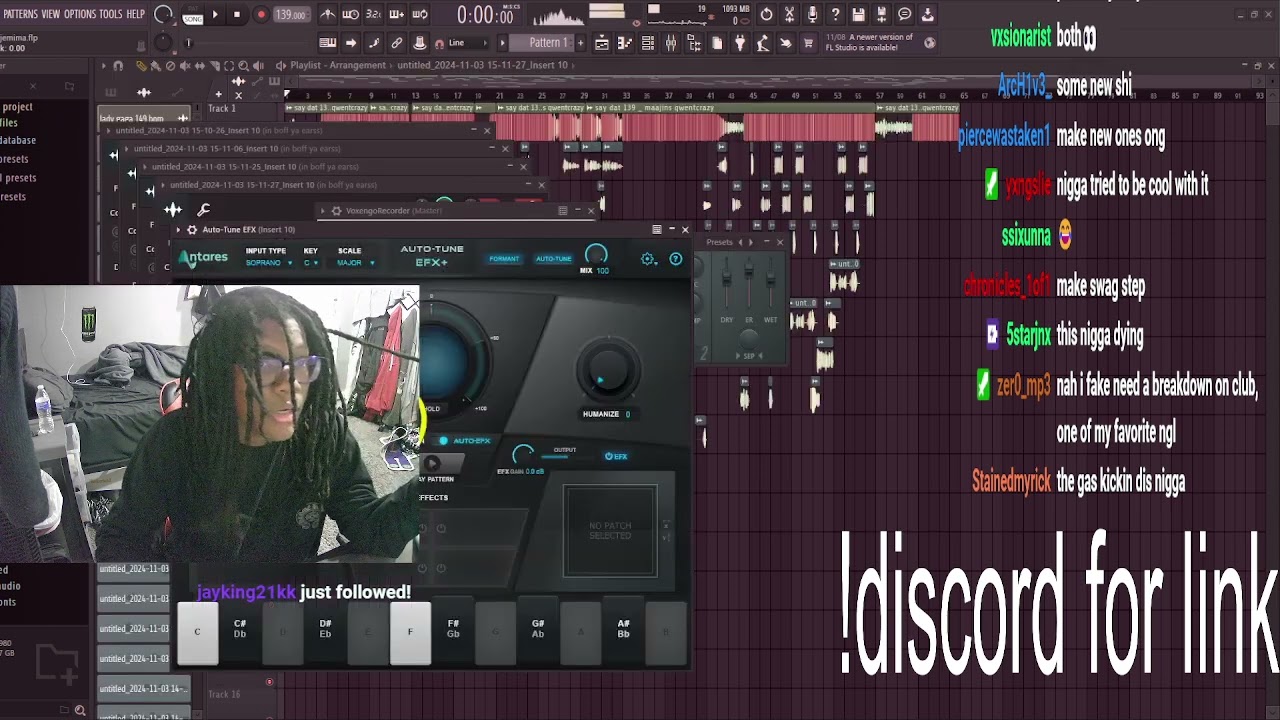The height and width of the screenshot is (720, 1280).
Task: Select the playlist zoom tool
Action: pos(243,65)
